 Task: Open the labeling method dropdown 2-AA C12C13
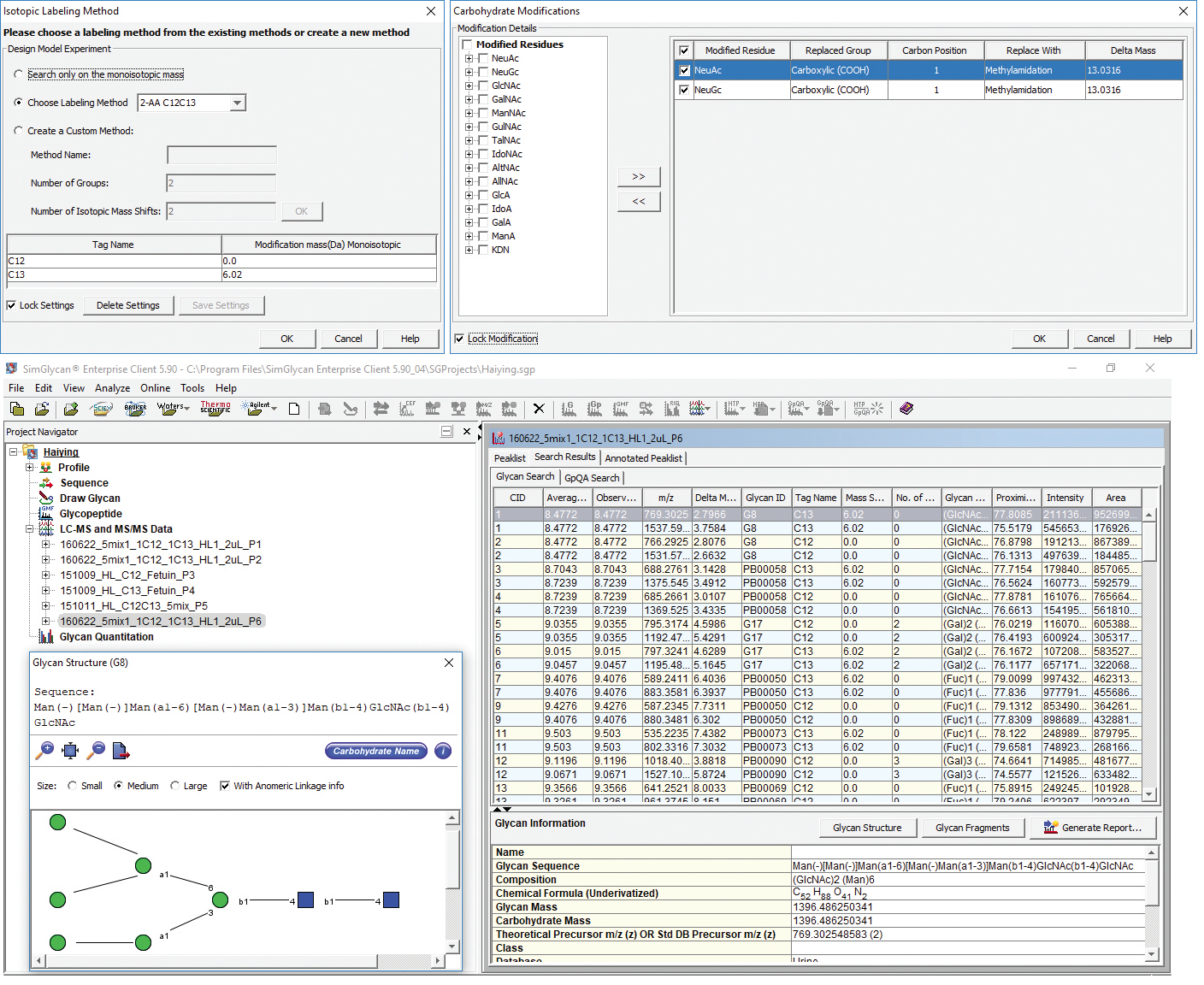238,103
